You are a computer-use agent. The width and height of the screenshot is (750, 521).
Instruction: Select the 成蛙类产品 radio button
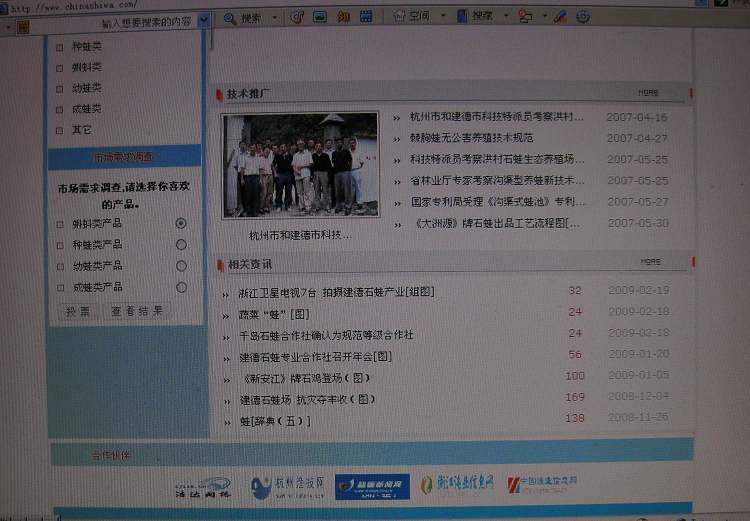point(181,288)
